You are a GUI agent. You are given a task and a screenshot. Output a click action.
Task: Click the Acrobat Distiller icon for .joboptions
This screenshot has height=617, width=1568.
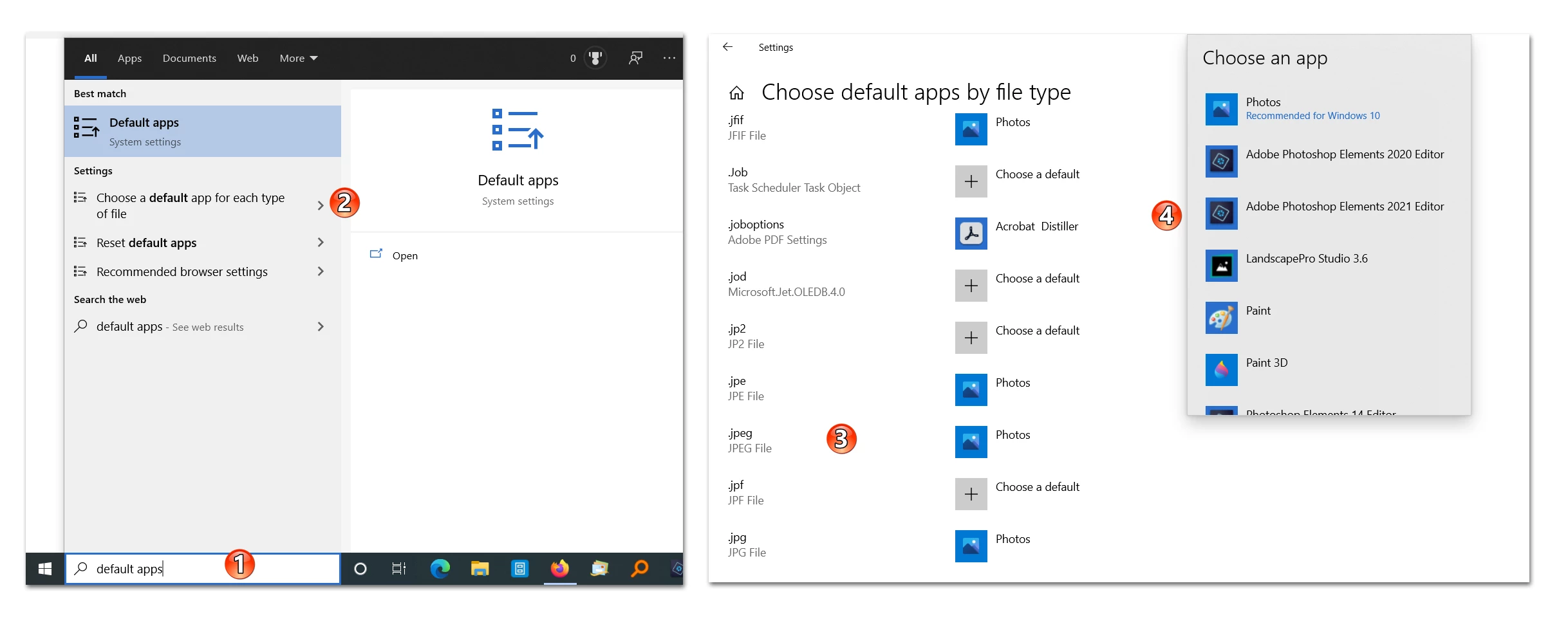pyautogui.click(x=971, y=234)
